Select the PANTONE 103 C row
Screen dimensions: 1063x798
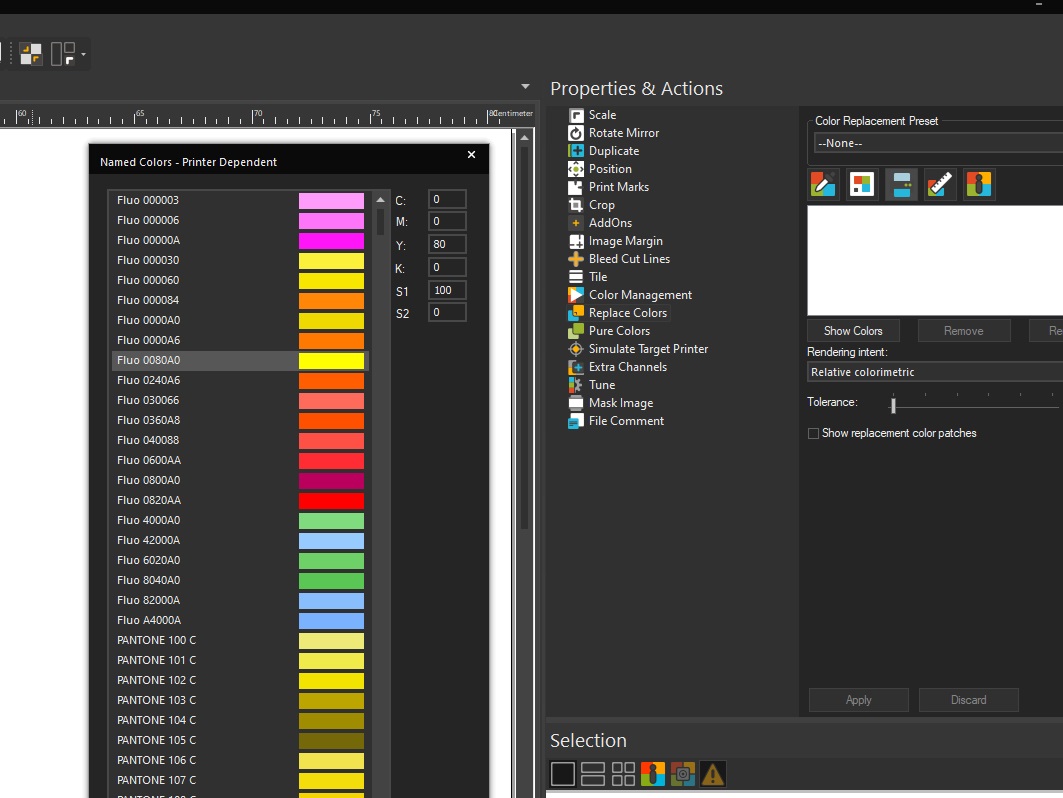pos(240,700)
